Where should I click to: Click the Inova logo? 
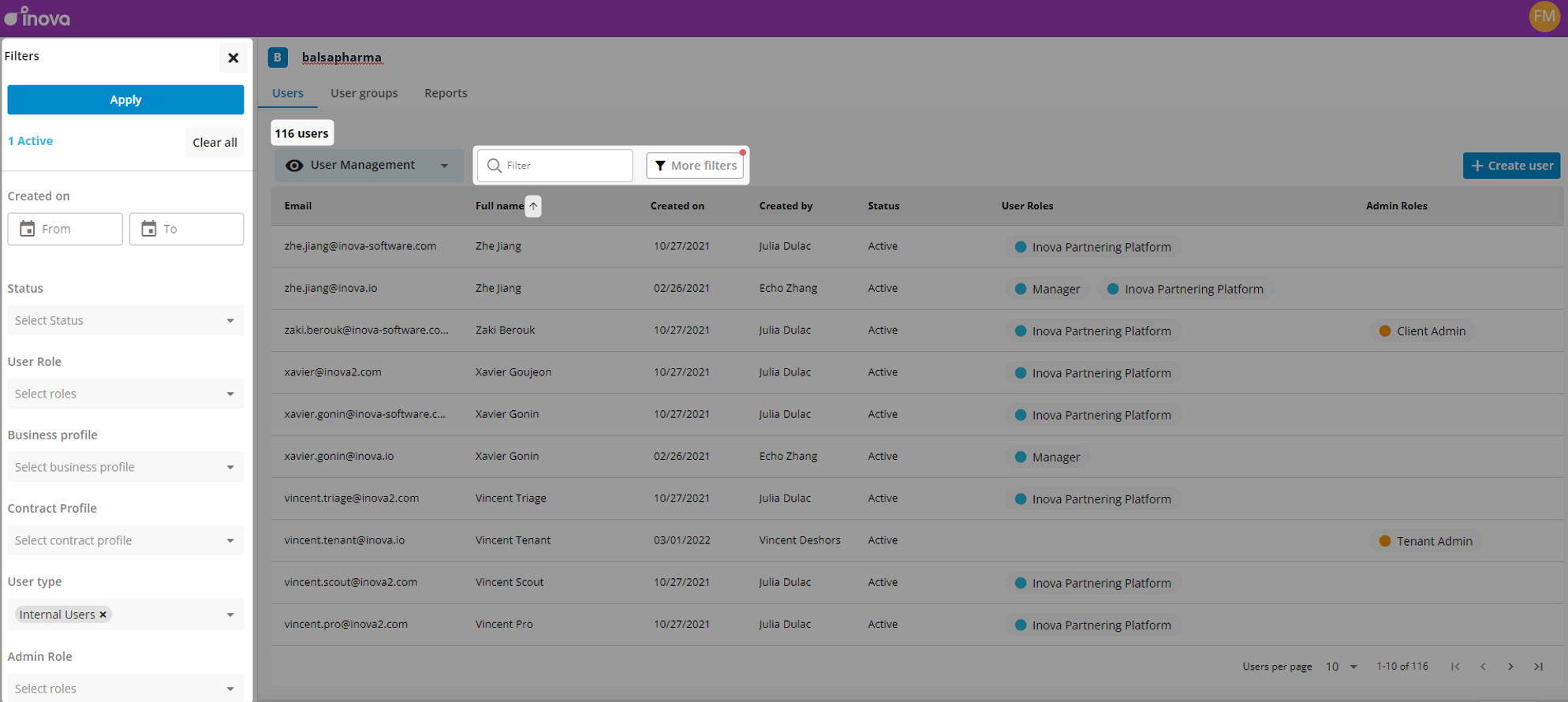37,17
